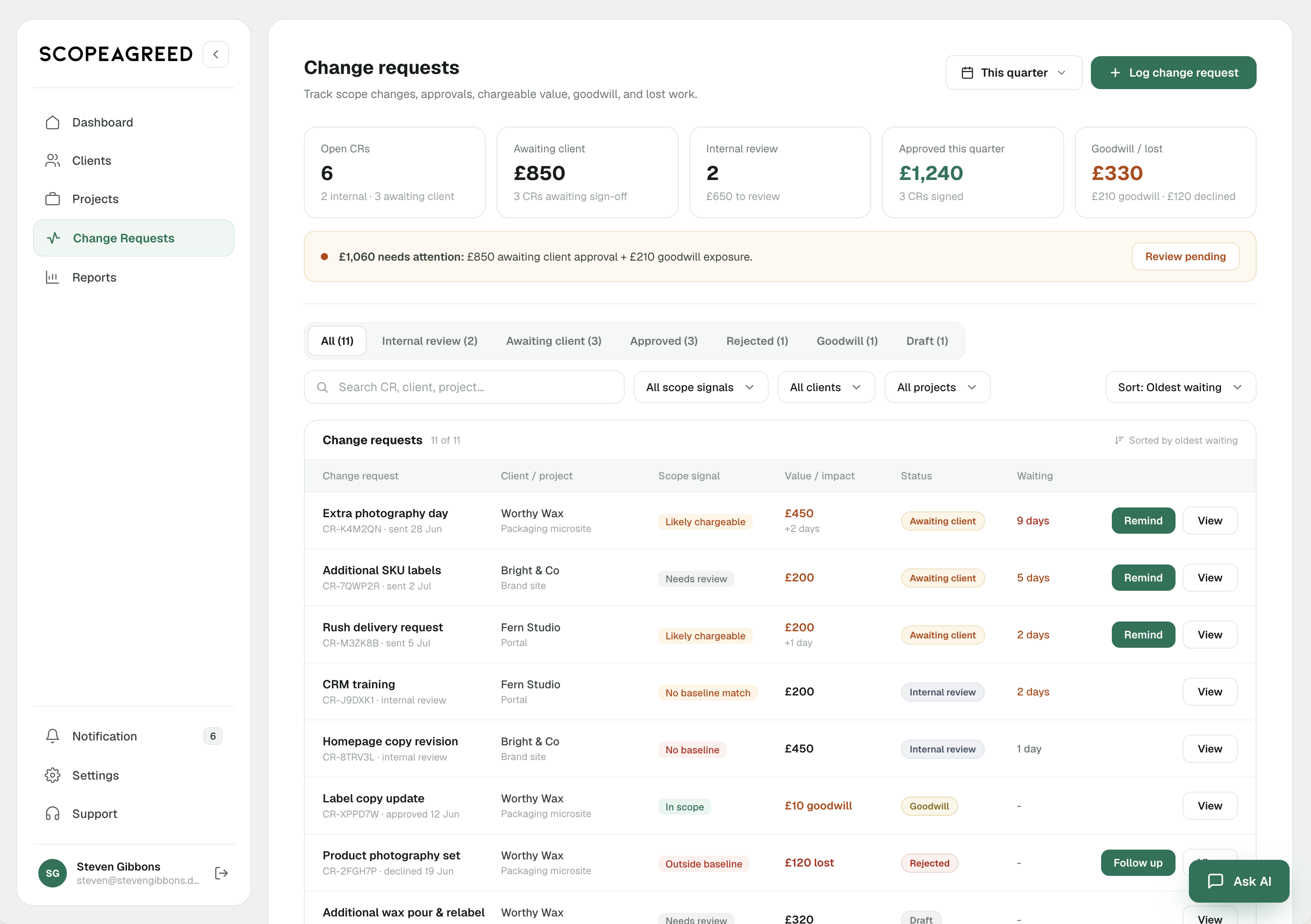1311x924 pixels.
Task: View the Label copy update request
Action: click(x=1209, y=806)
